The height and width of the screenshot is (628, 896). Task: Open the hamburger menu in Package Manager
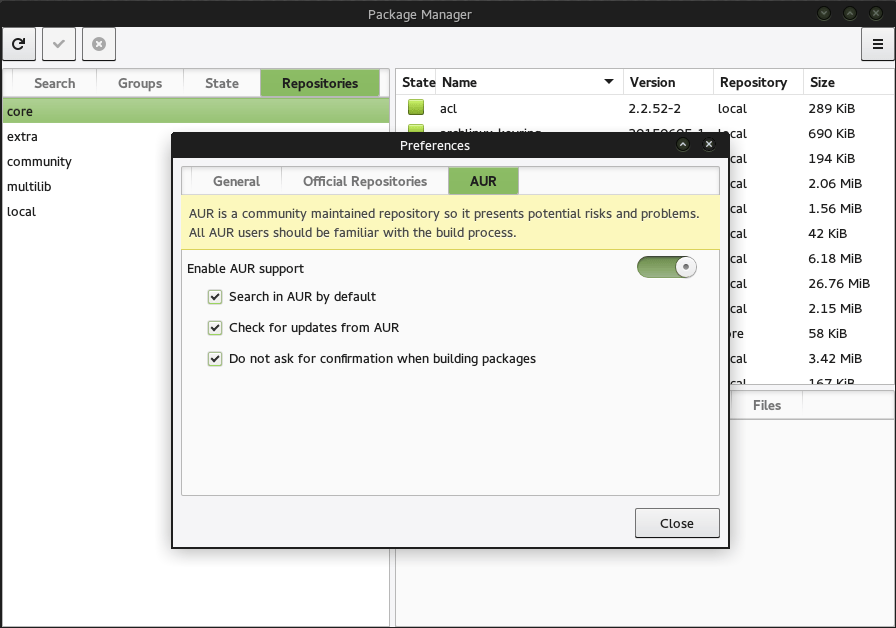click(878, 44)
